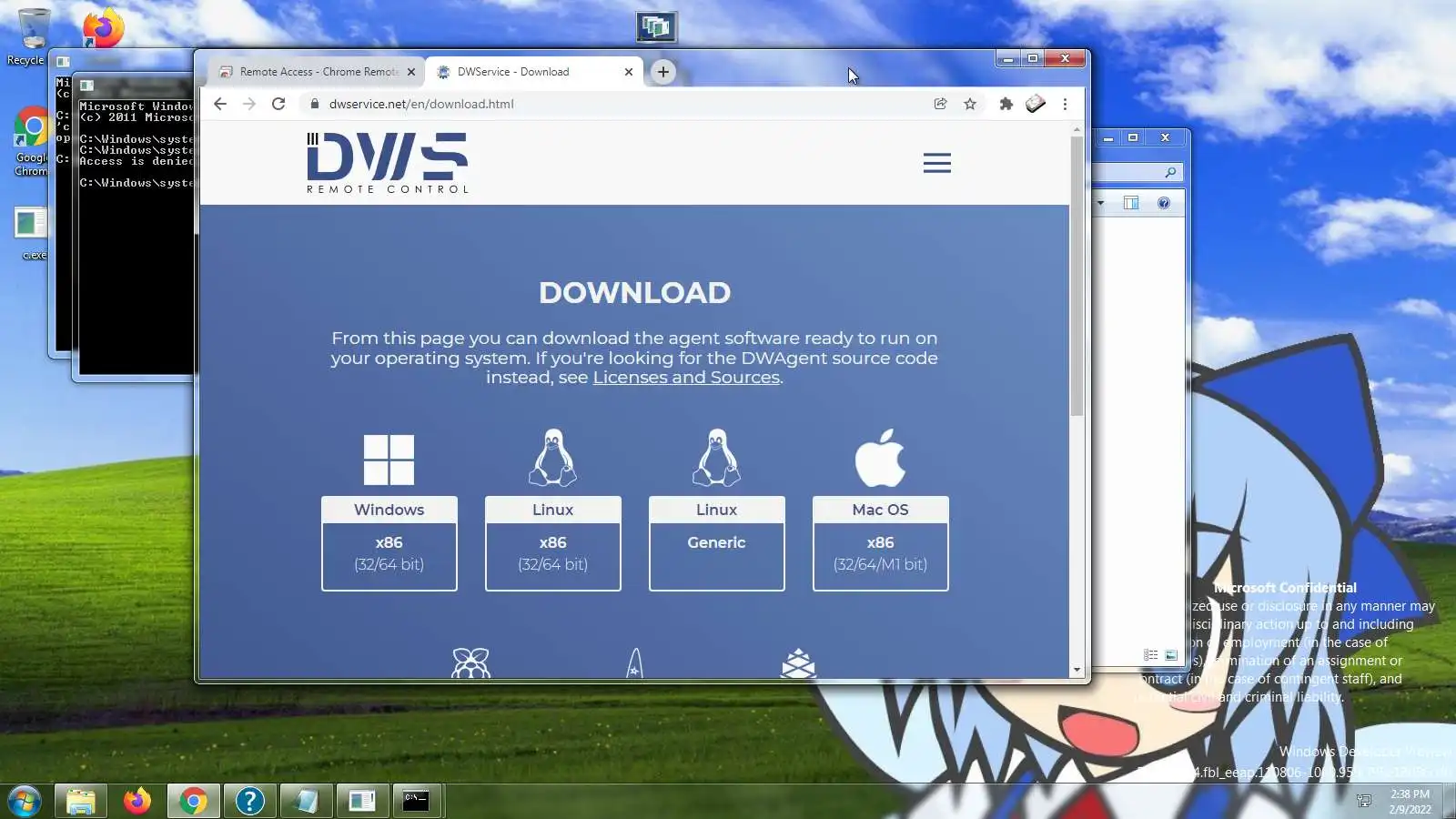Select the c.exe desktop file icon
This screenshot has width=1456, height=819.
pyautogui.click(x=32, y=234)
